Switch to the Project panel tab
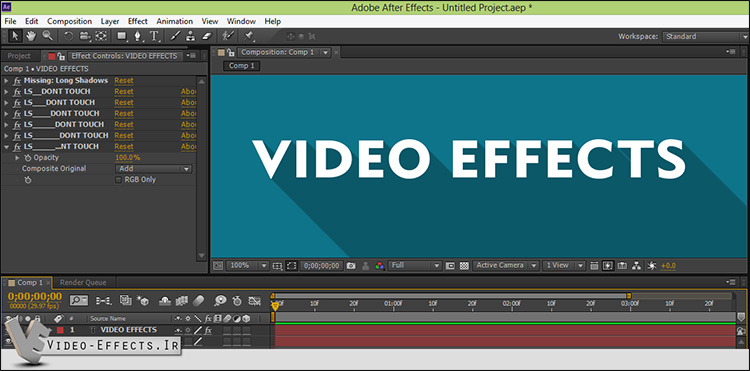The width and height of the screenshot is (750, 371). click(19, 56)
